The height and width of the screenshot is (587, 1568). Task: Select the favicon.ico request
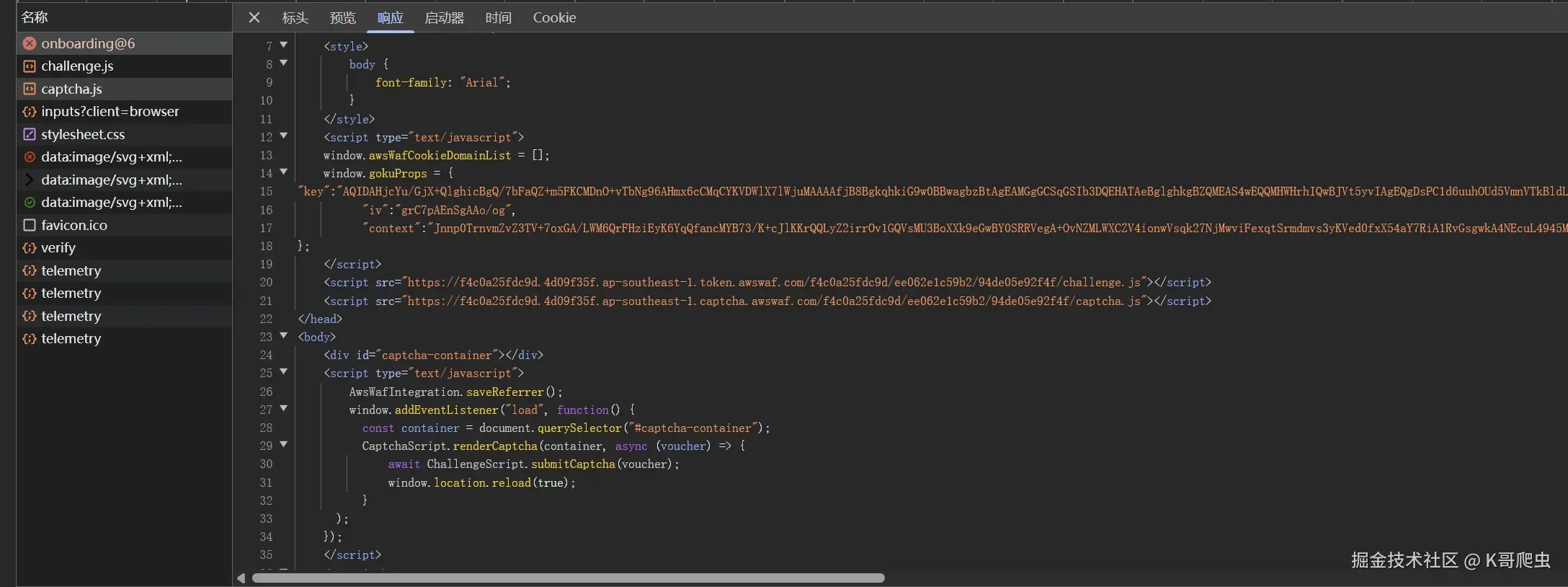(124, 225)
